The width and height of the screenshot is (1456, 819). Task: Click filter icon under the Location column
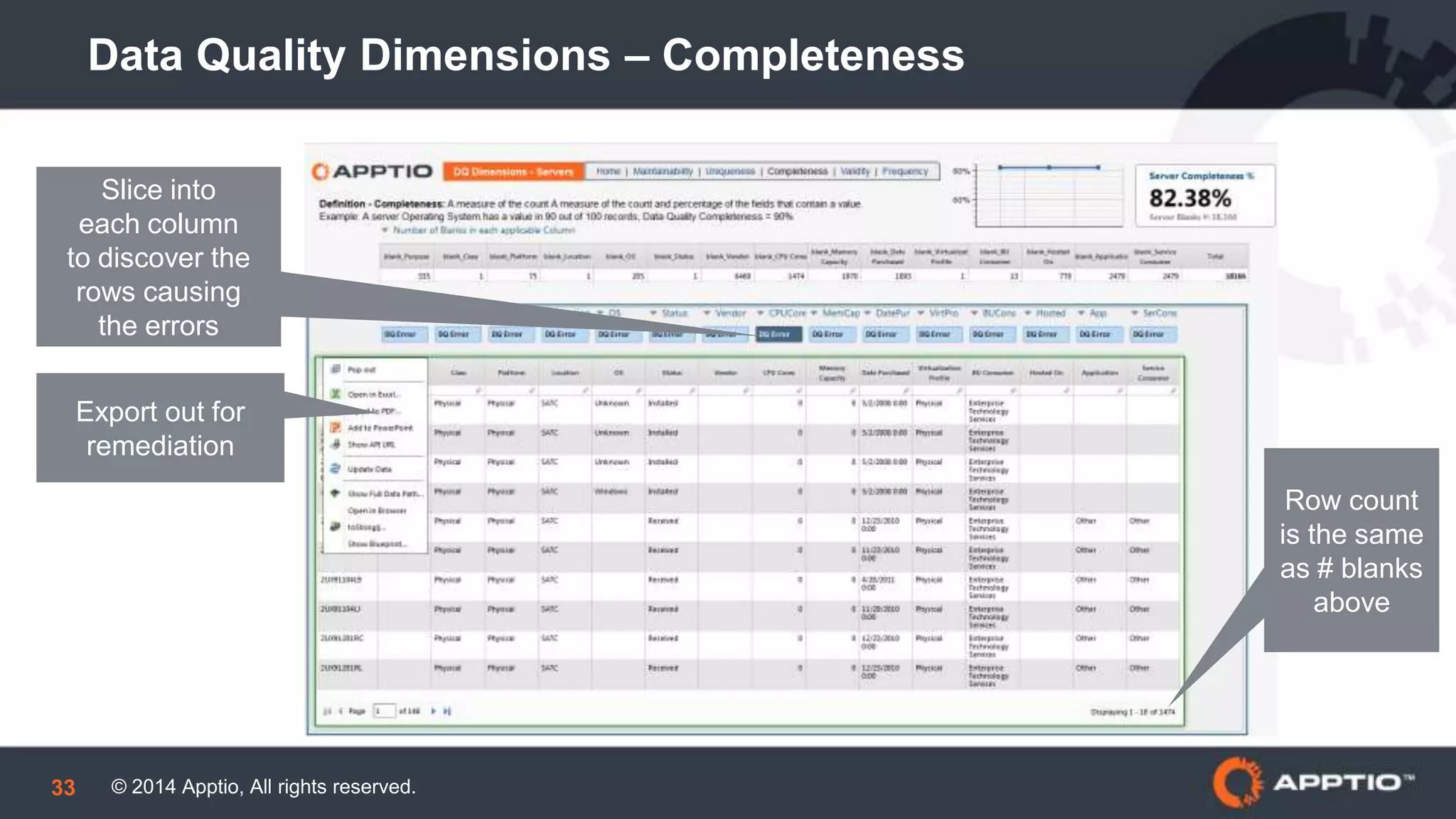pos(586,390)
